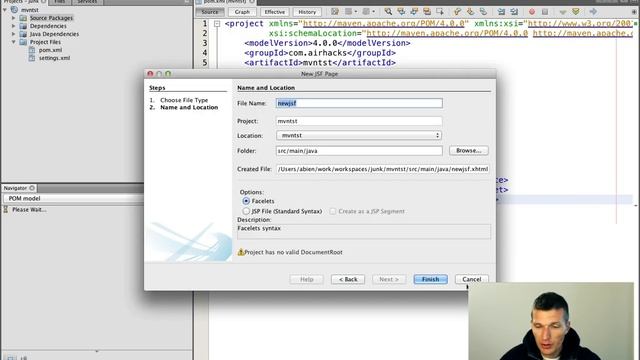Click wizard step 'Choose File Type'
This screenshot has height=360, width=640.
[184, 100]
